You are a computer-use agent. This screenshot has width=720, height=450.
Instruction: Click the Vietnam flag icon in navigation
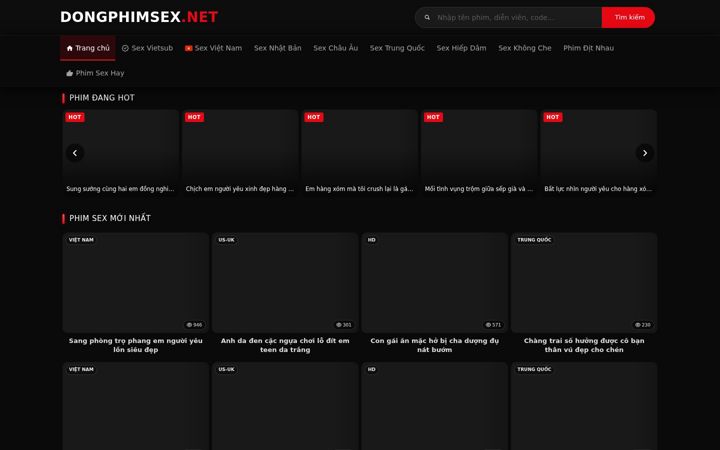click(x=188, y=48)
